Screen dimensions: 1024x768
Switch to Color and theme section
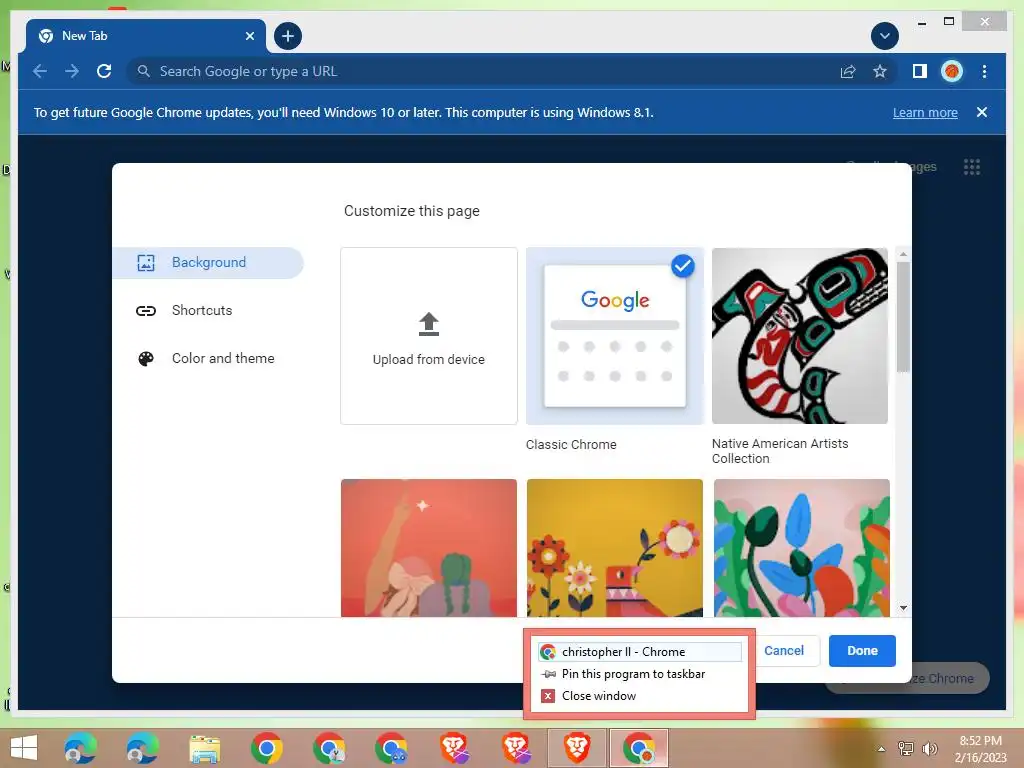[x=208, y=359]
